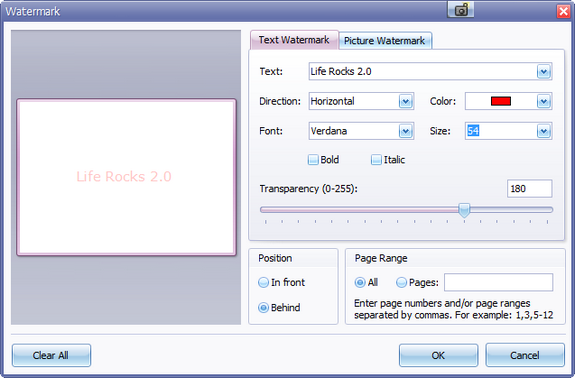
Task: Select the In front position option
Action: (x=263, y=282)
